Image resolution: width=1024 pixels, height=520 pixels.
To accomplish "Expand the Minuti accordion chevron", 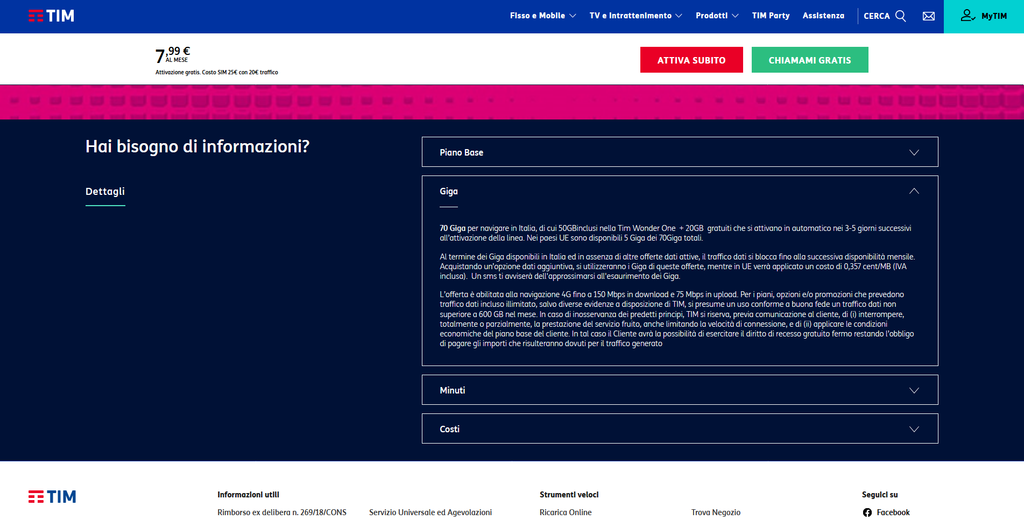I will 914,391.
